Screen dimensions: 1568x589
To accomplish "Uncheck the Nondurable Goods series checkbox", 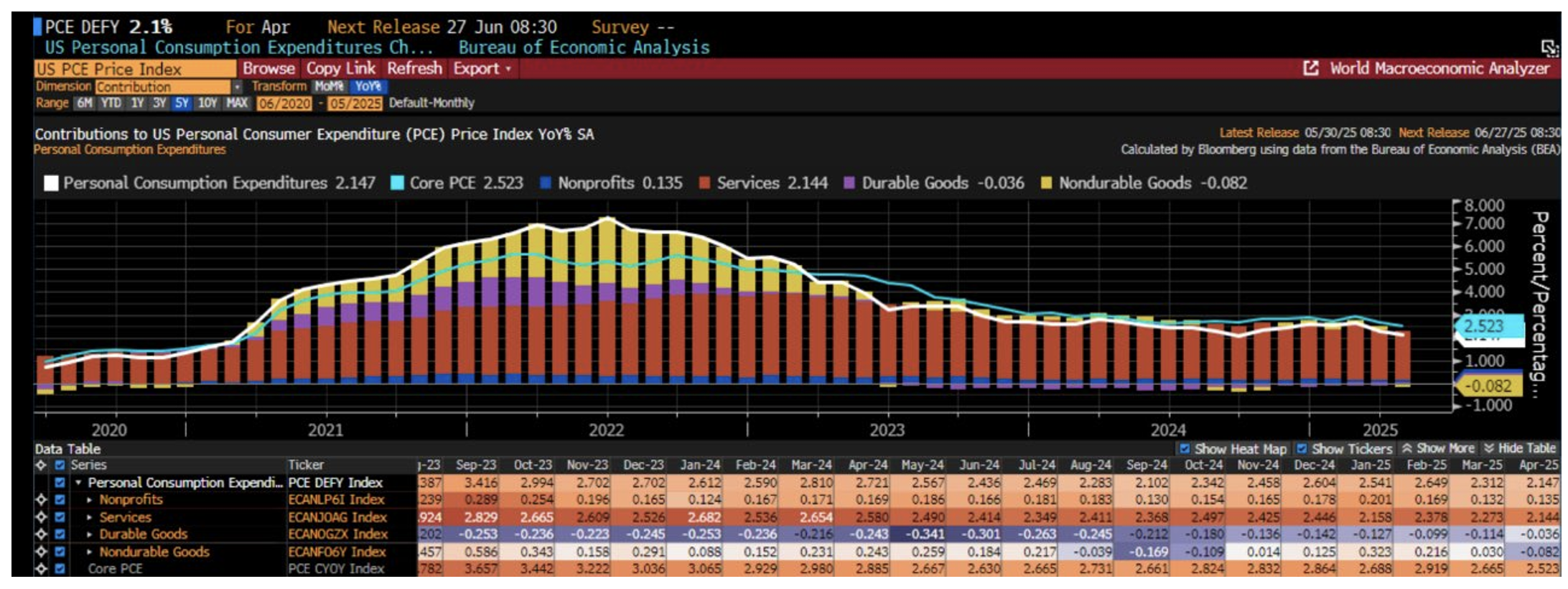I will (60, 552).
